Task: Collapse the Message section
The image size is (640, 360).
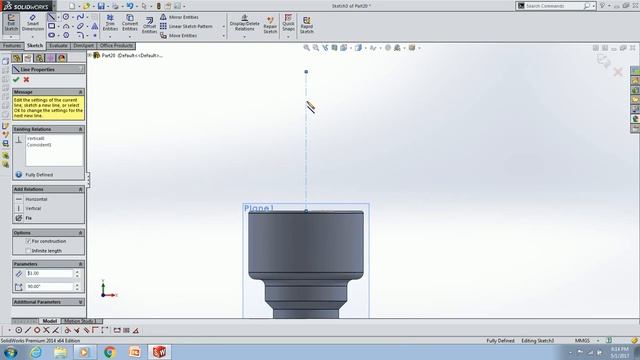Action: tap(80, 92)
